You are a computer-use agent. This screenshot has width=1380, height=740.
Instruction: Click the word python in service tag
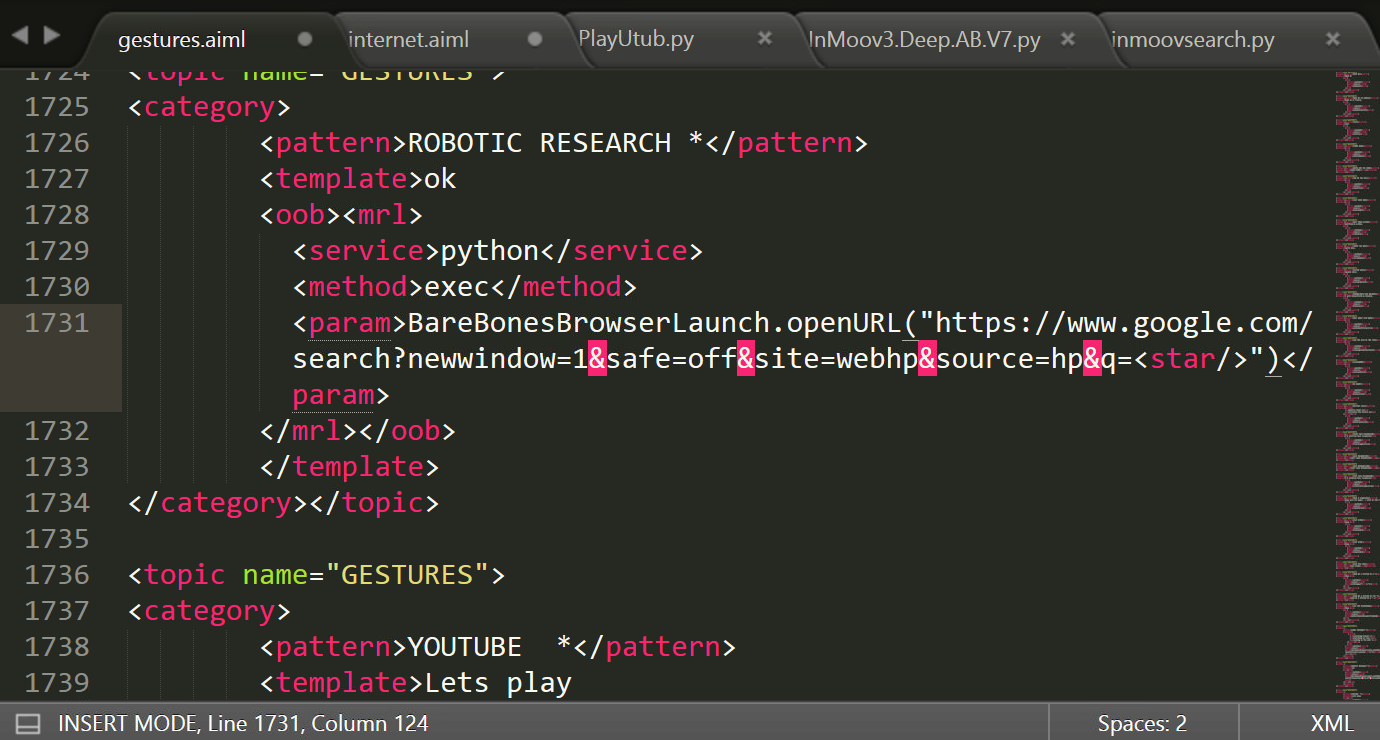[x=490, y=251]
